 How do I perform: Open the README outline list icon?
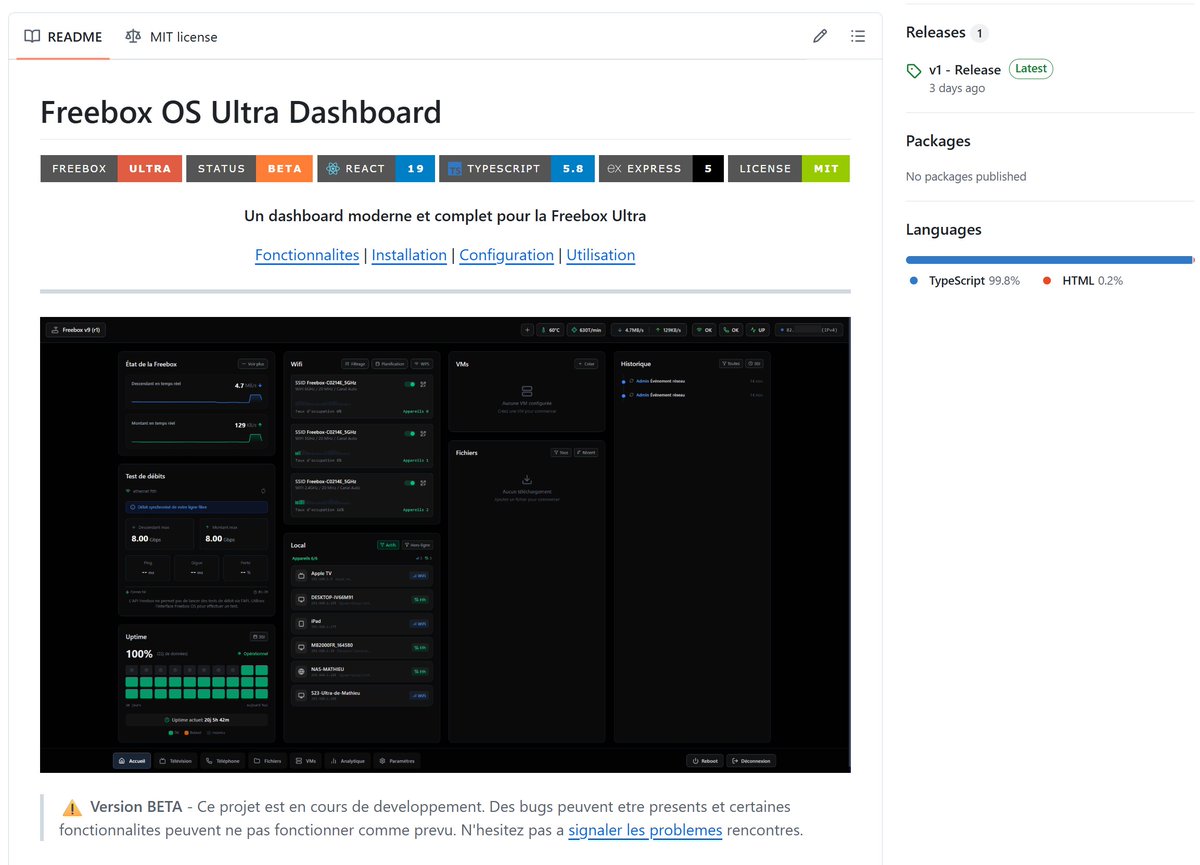coord(858,36)
